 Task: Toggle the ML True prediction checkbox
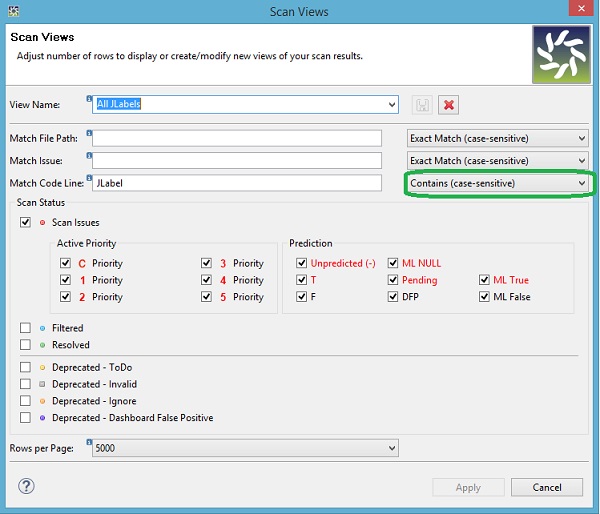click(486, 280)
